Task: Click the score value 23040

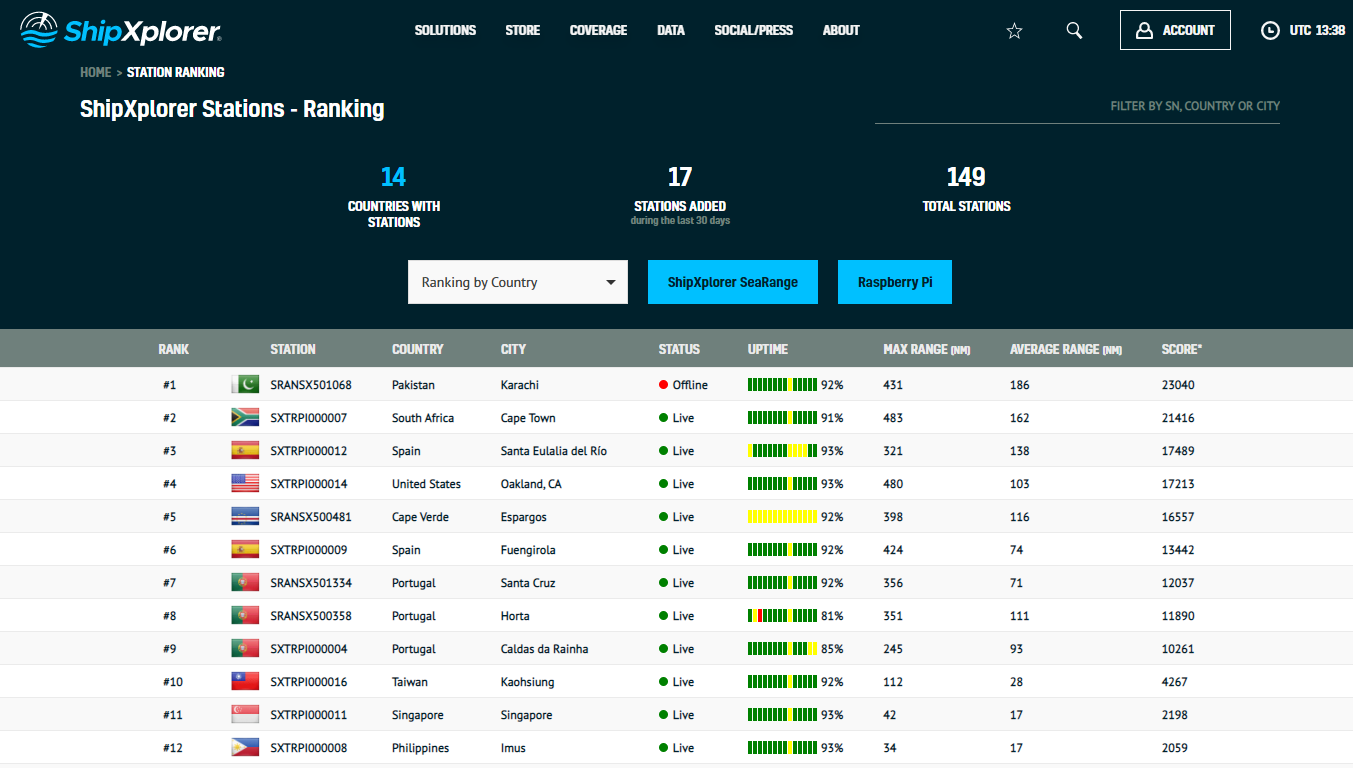Action: (x=1178, y=385)
